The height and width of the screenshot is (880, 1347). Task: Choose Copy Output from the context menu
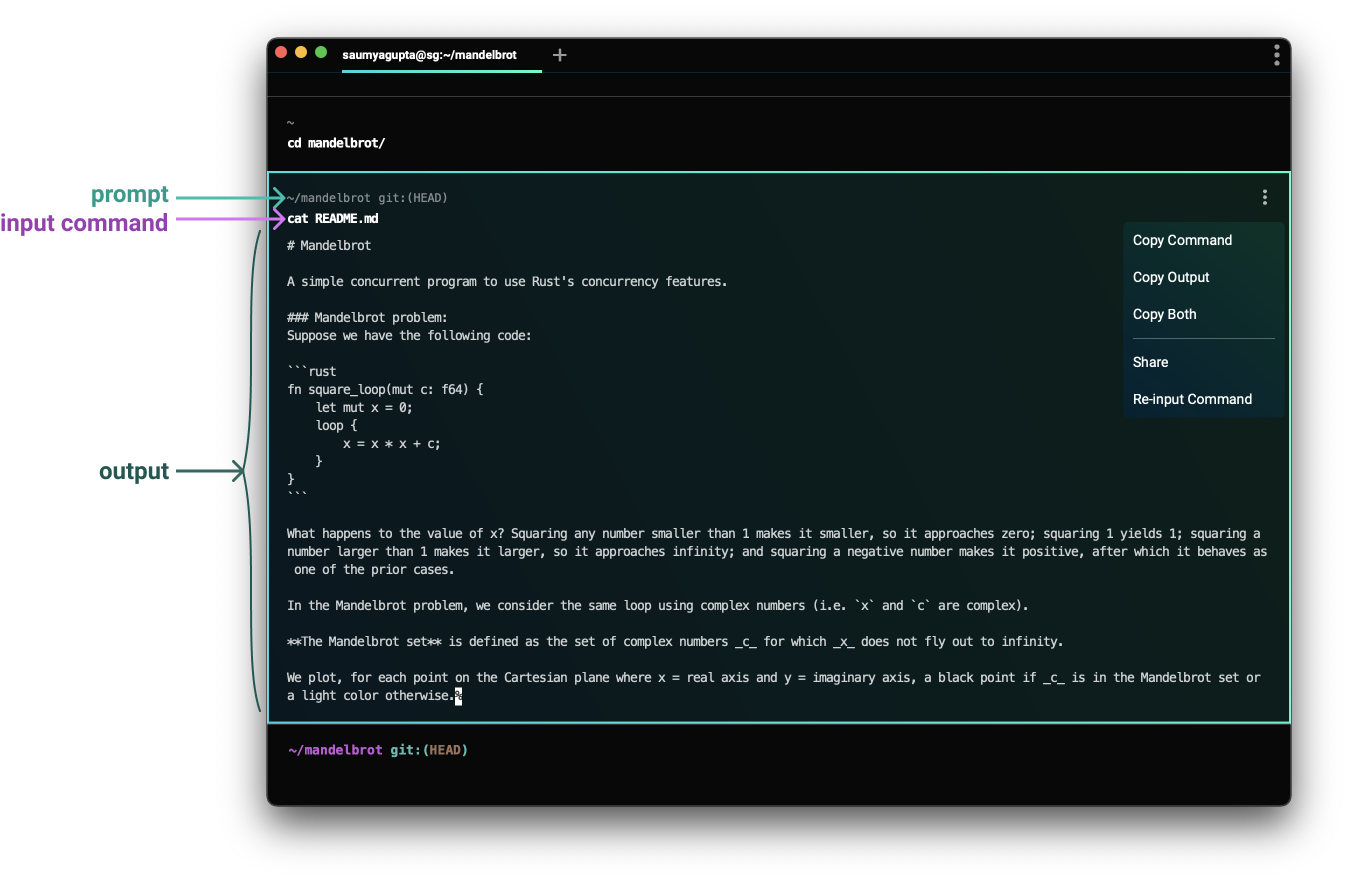(1171, 277)
